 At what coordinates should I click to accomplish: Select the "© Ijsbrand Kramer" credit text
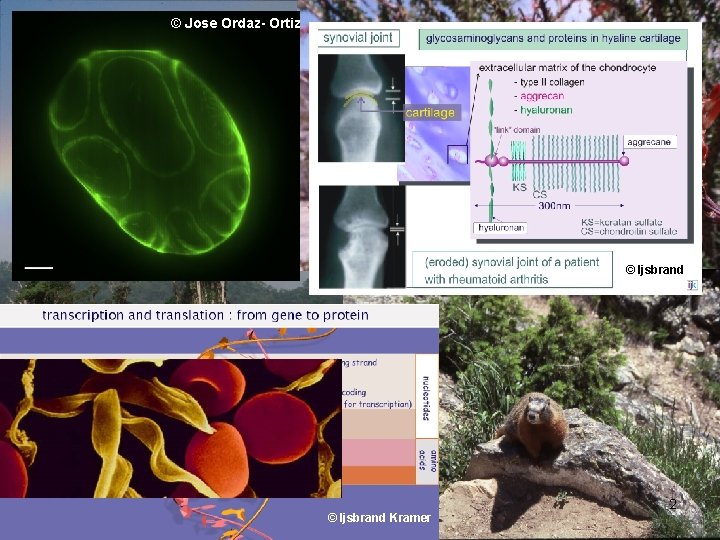(x=379, y=518)
